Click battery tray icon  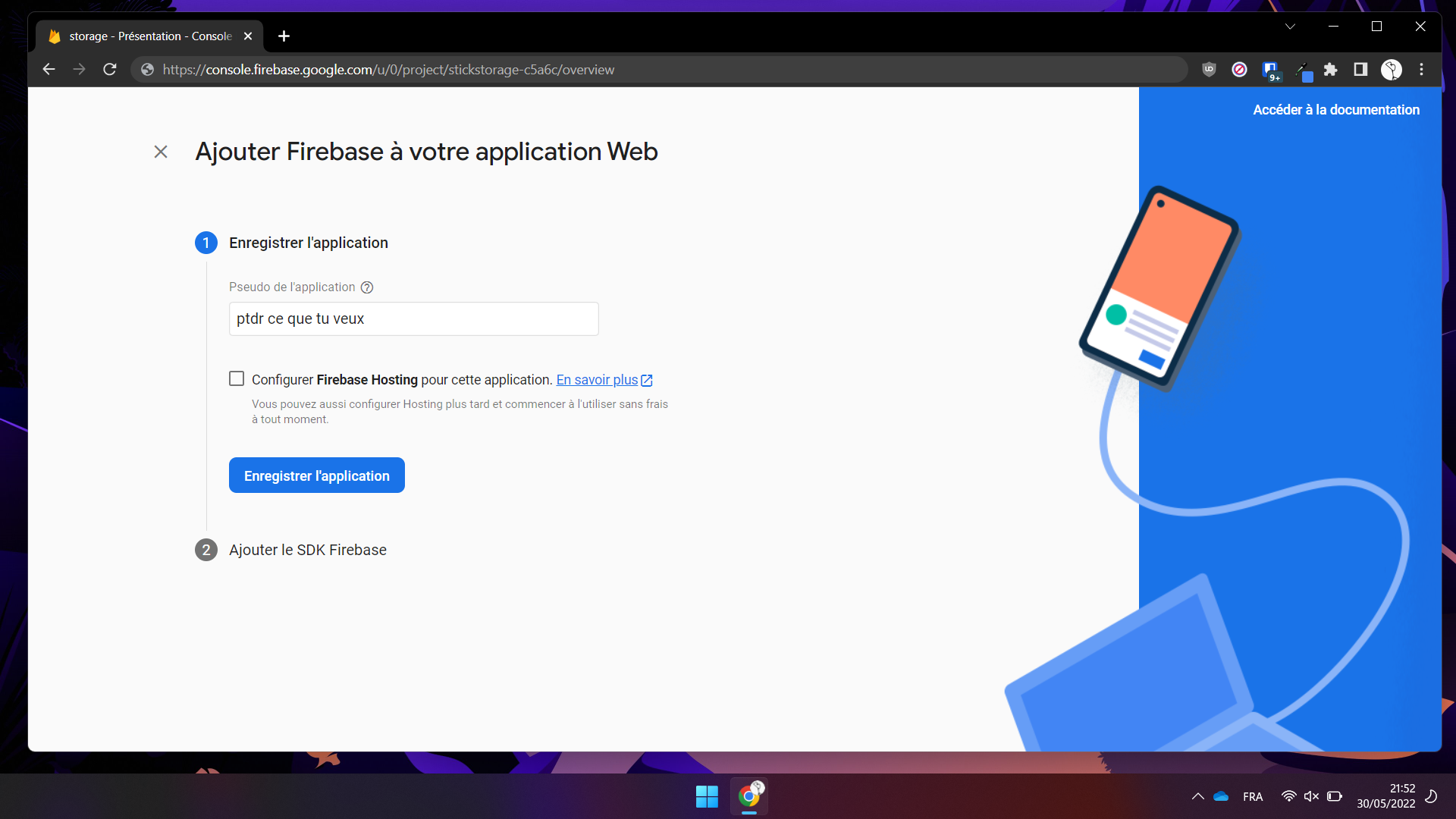tap(1335, 796)
